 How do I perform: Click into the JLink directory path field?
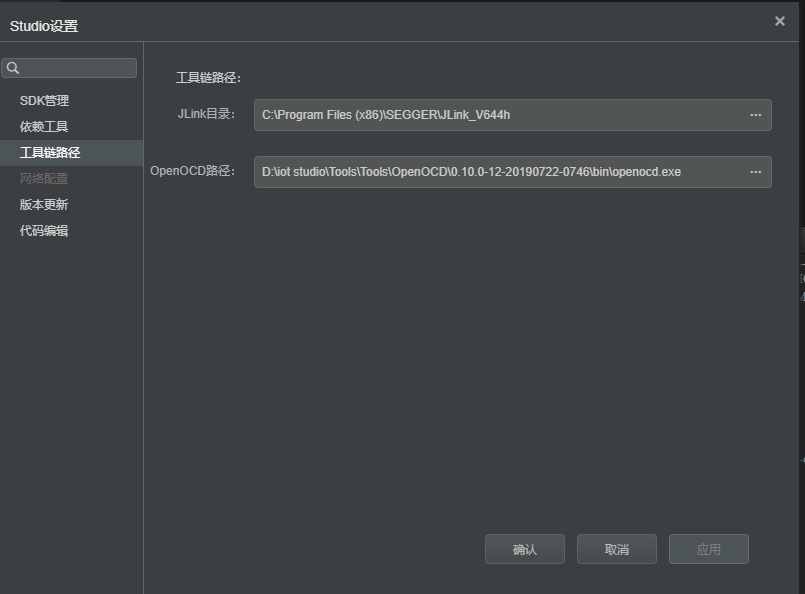pyautogui.click(x=495, y=115)
